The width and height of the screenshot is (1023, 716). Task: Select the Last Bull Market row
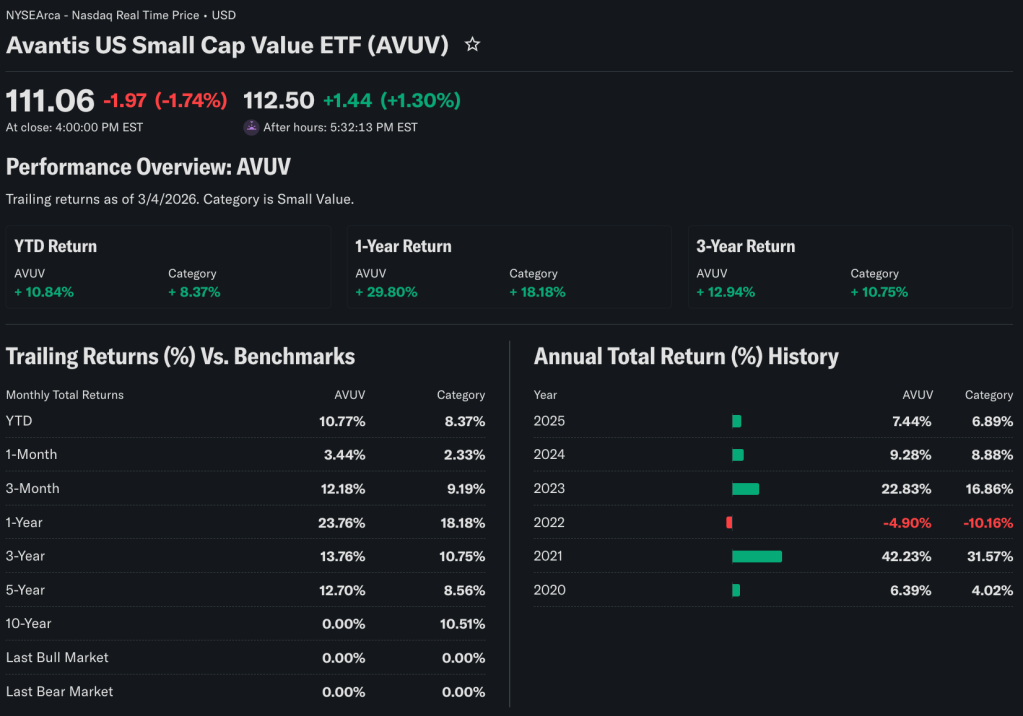point(245,658)
